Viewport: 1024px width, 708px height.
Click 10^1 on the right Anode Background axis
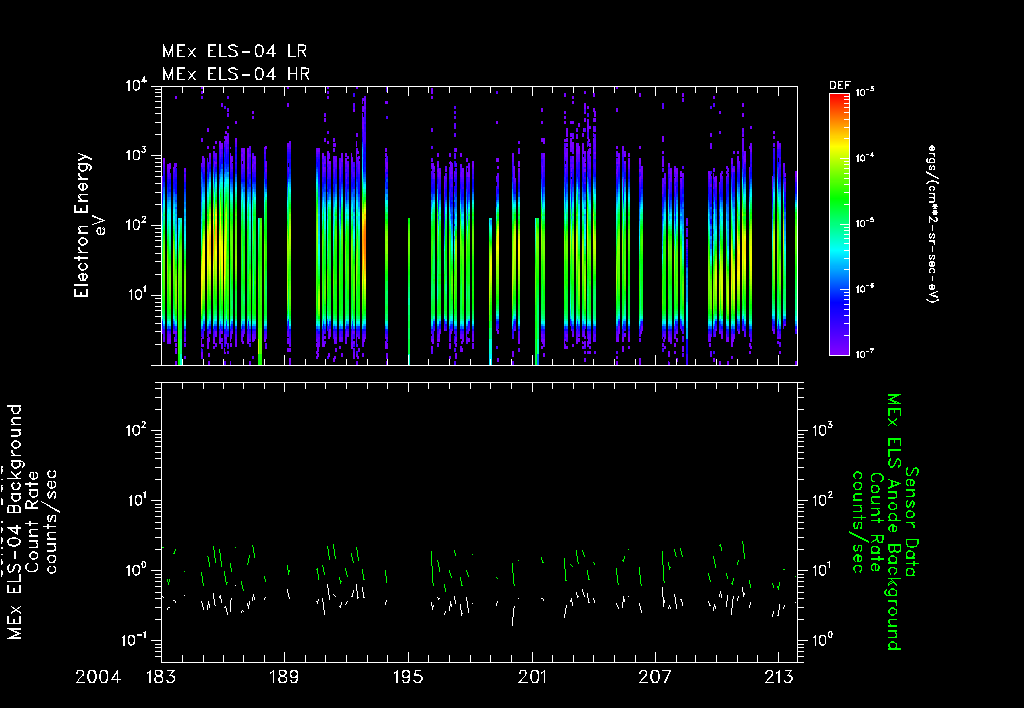pyautogui.click(x=824, y=570)
